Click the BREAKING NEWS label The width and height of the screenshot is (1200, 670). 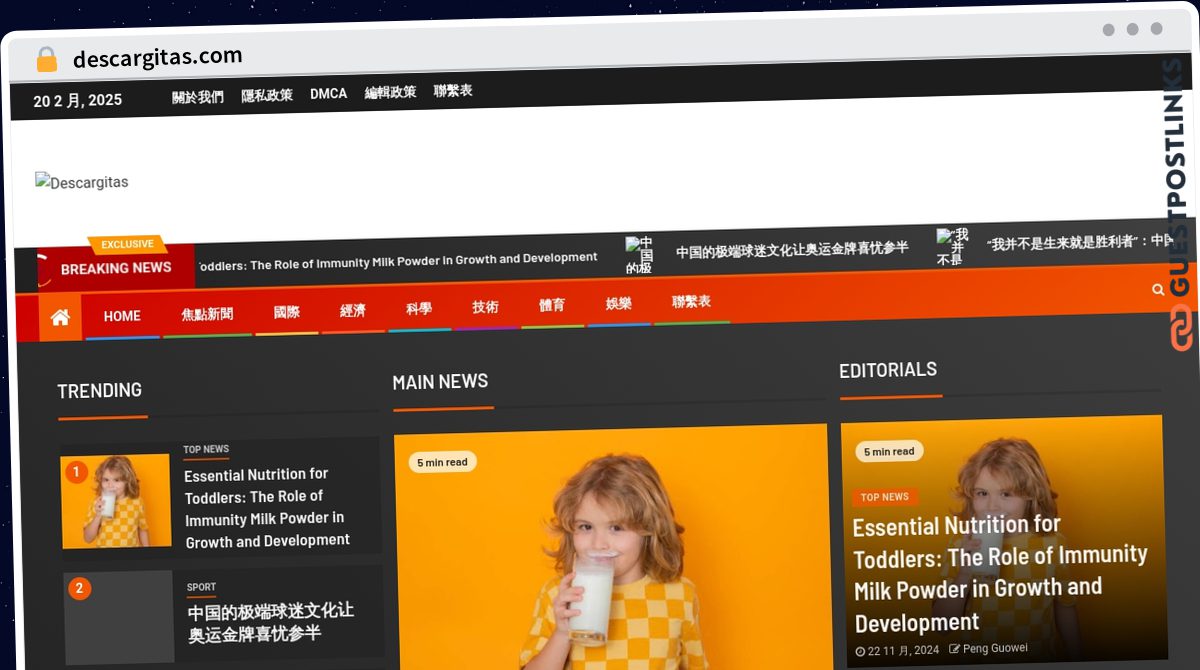116,268
